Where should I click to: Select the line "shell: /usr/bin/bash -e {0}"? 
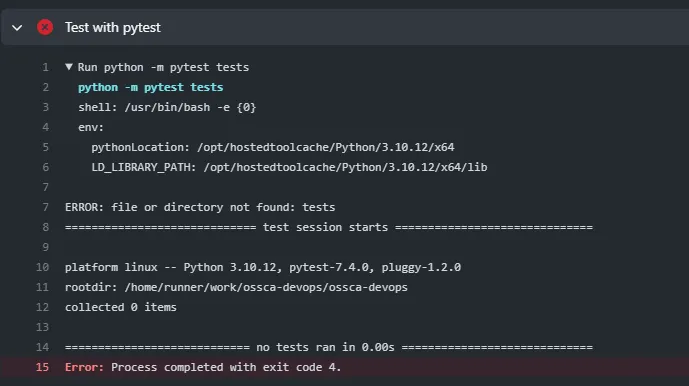point(167,107)
